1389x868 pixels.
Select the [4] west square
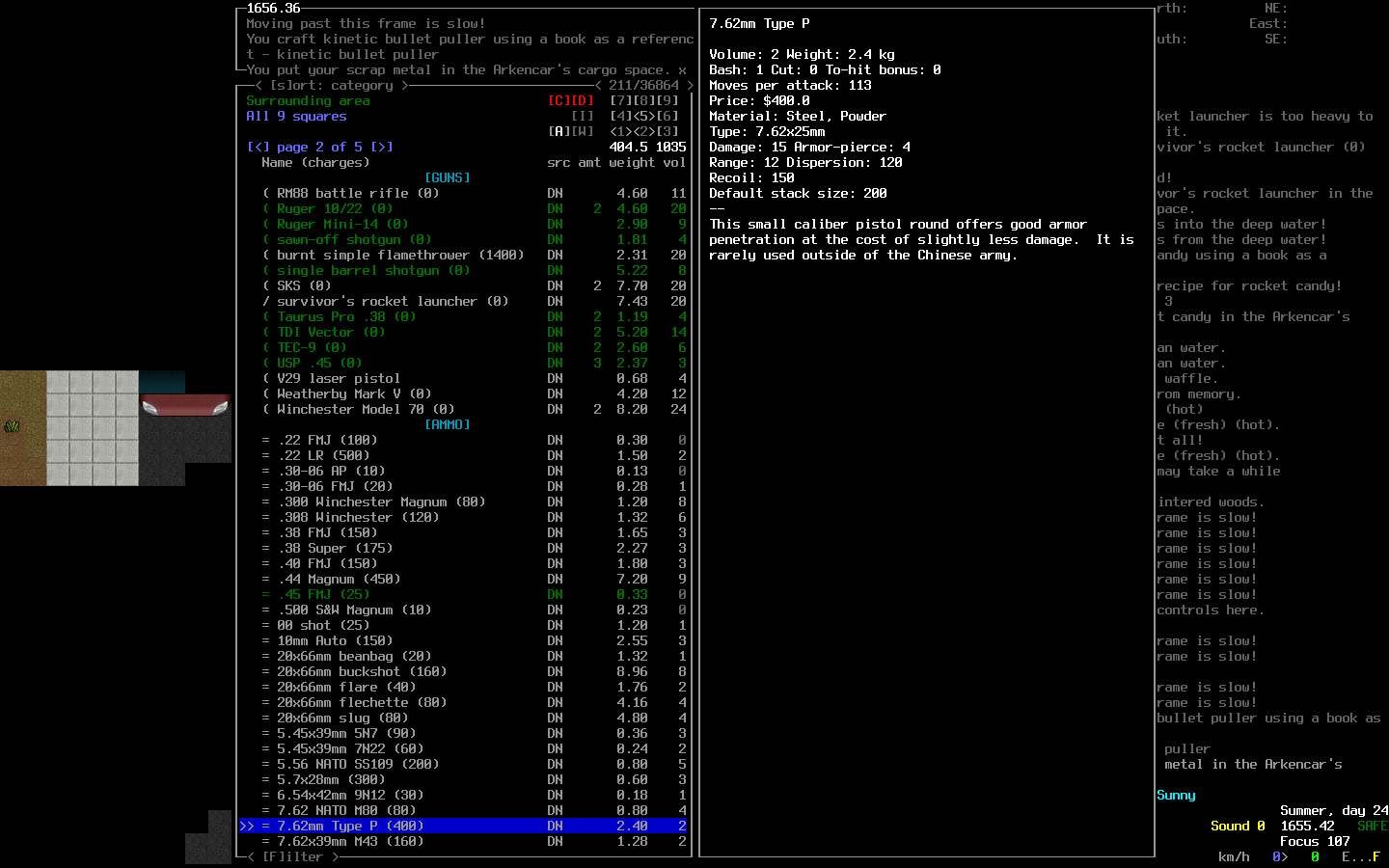click(621, 116)
